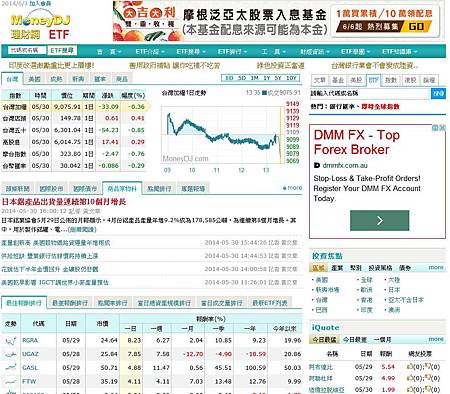This screenshot has height=394, width=450.
Task: Open the ETF搜尋 navigation dropdown
Action: (x=191, y=52)
